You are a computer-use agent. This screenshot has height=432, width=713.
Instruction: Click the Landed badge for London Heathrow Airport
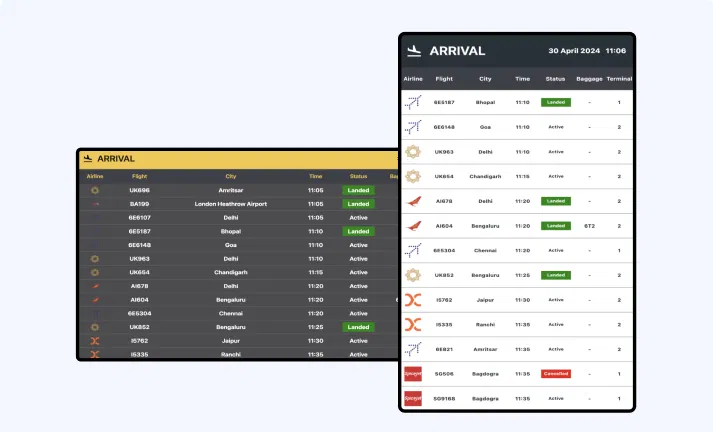point(358,203)
